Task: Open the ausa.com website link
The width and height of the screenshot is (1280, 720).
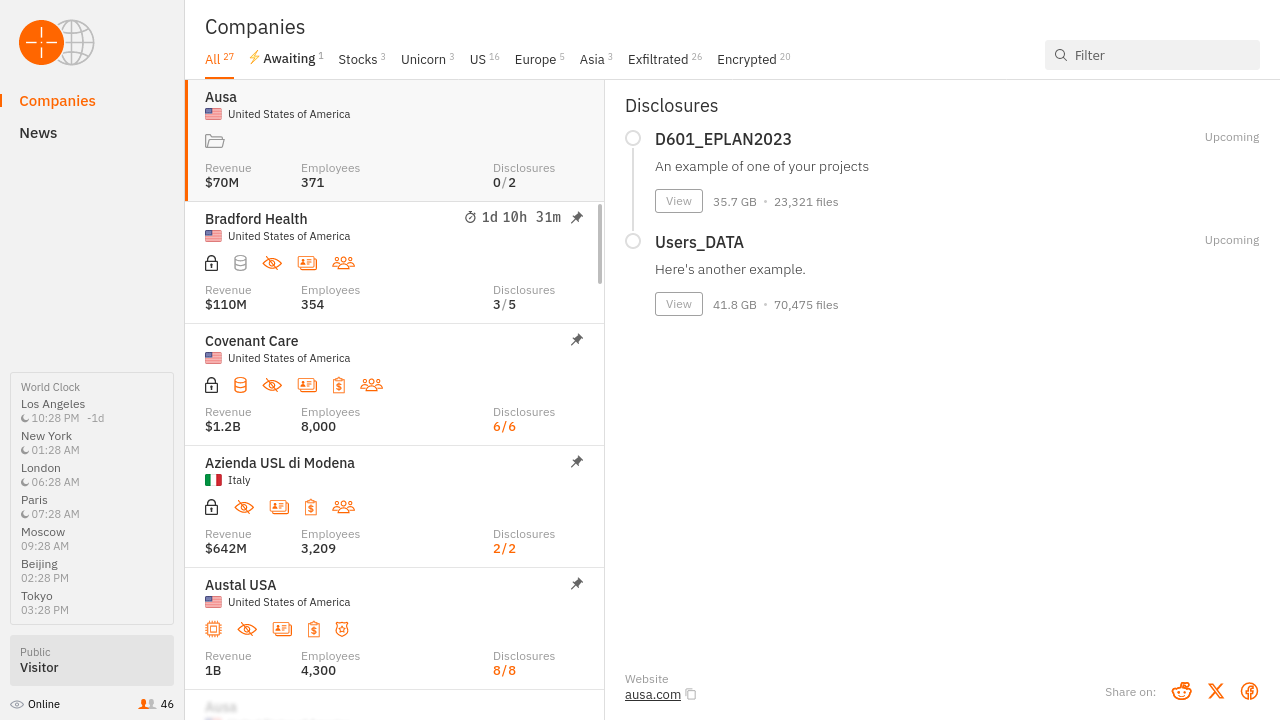Action: 653,694
